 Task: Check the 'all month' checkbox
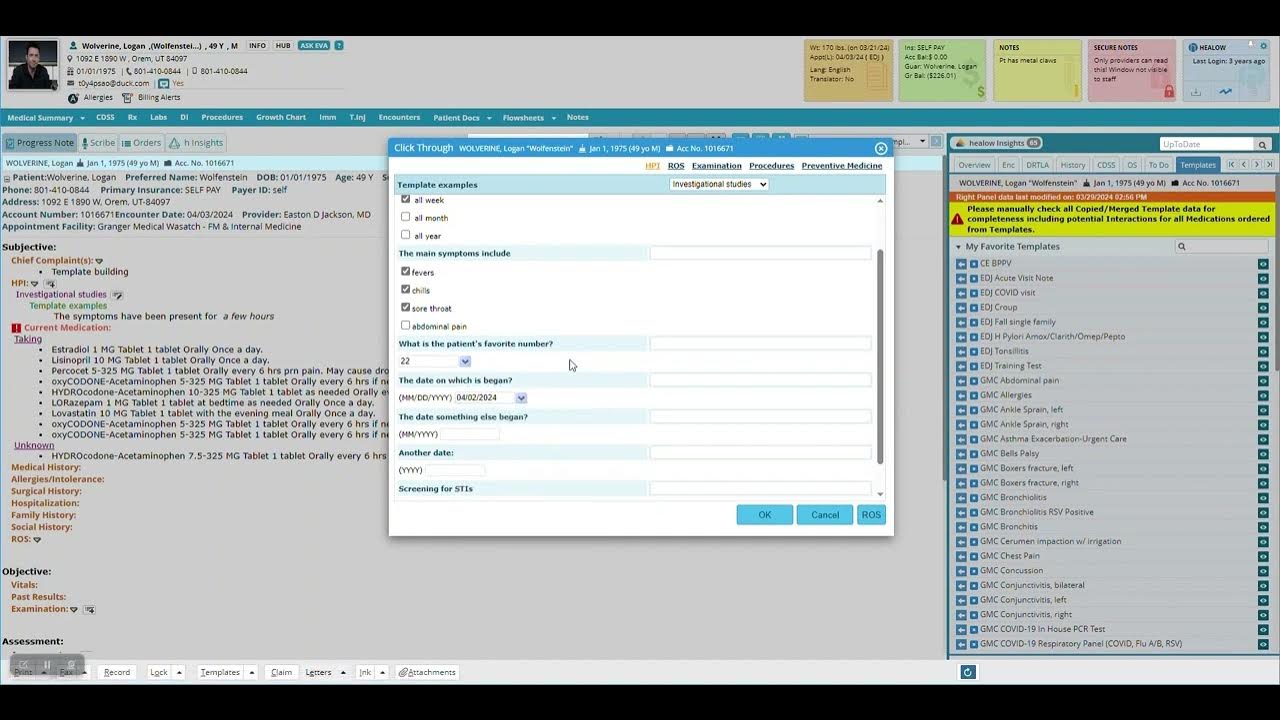[405, 217]
